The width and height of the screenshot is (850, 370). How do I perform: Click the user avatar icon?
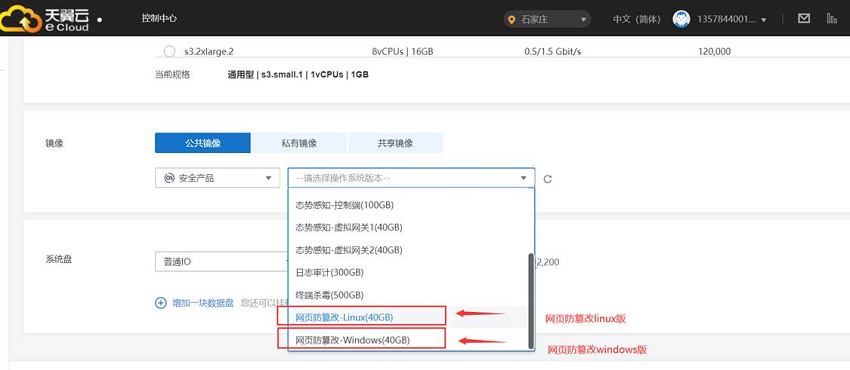681,19
